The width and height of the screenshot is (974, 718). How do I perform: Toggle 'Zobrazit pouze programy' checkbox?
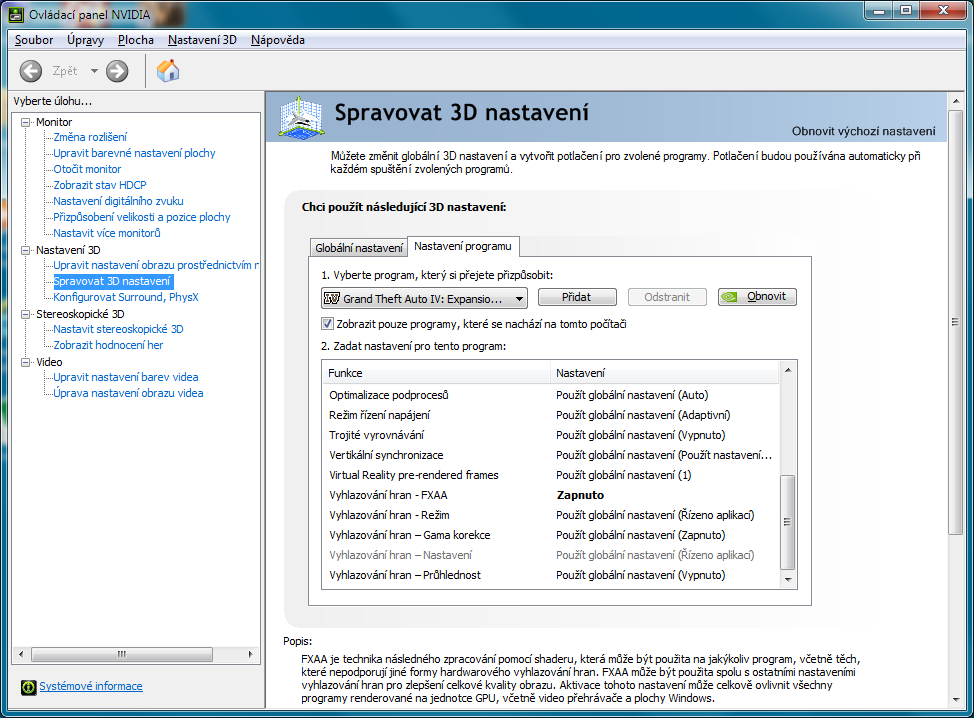coord(328,324)
